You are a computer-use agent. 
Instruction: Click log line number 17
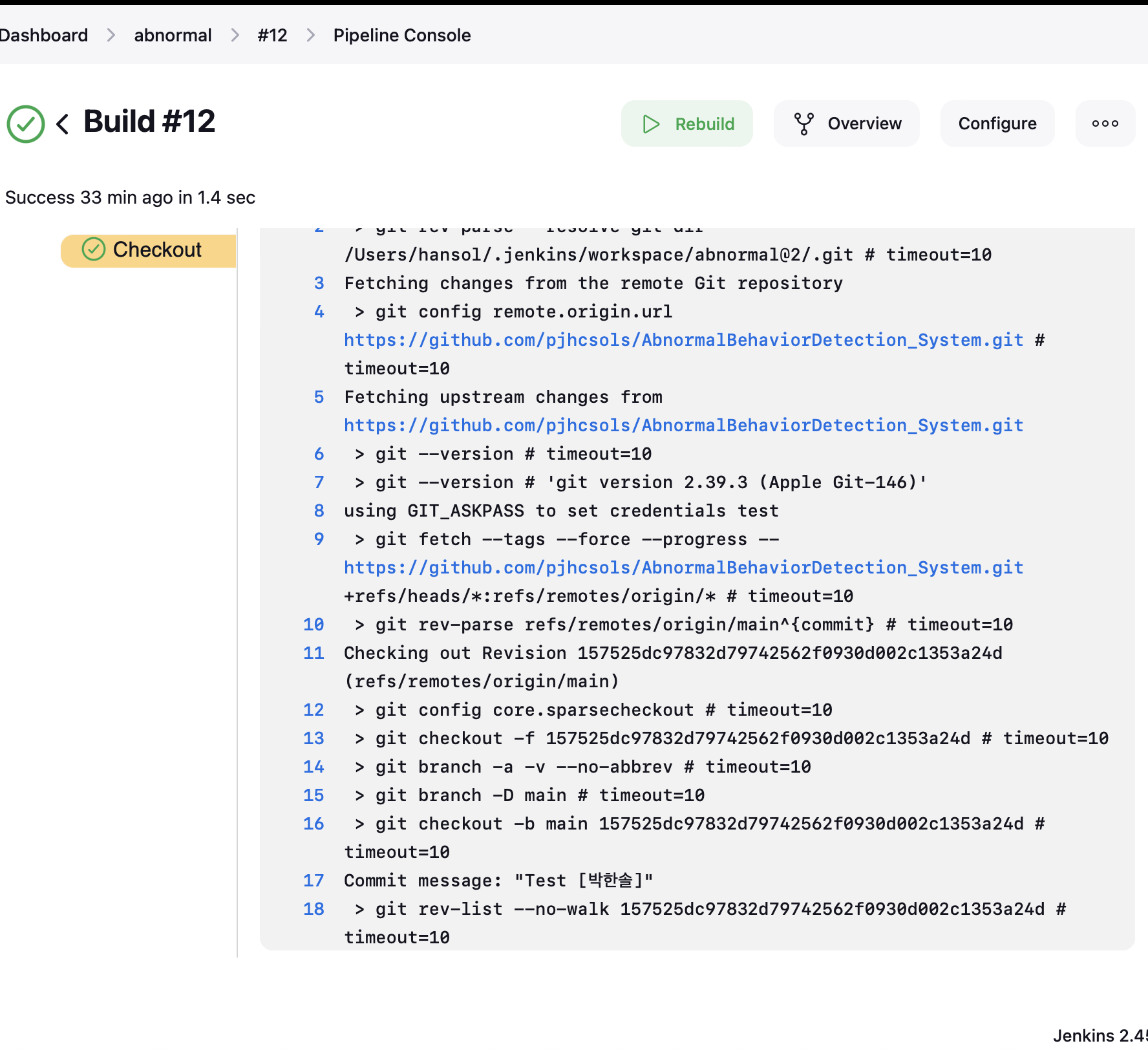point(314,881)
